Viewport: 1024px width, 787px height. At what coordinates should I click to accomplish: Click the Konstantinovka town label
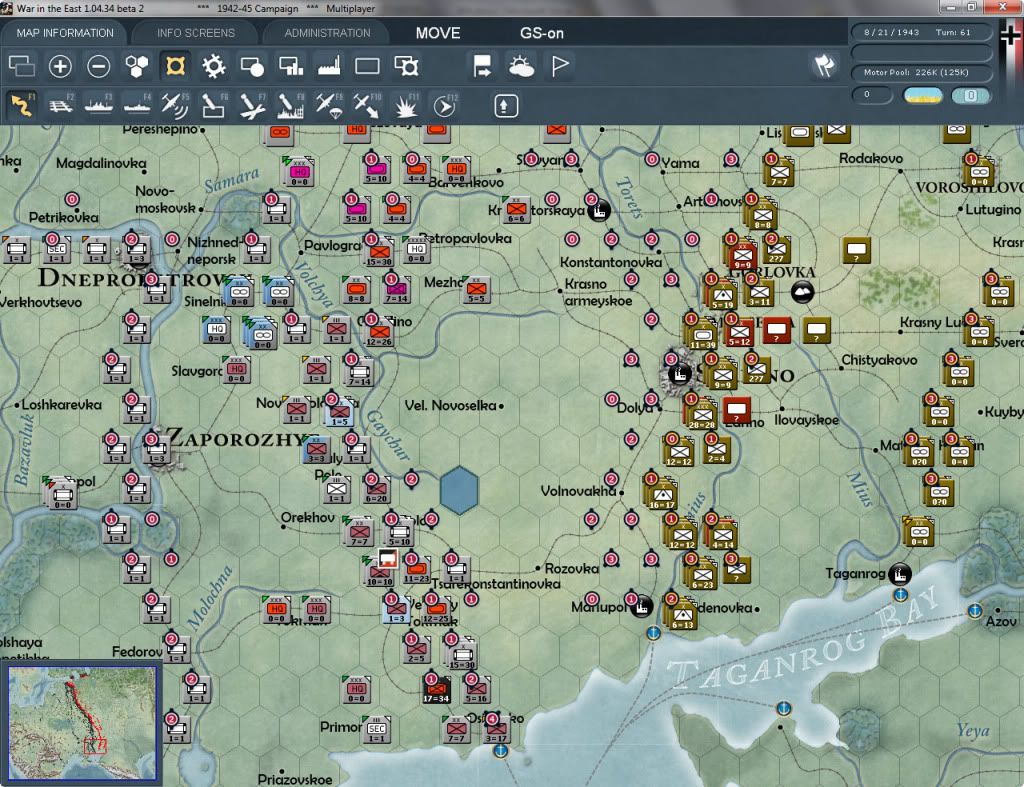[x=611, y=262]
